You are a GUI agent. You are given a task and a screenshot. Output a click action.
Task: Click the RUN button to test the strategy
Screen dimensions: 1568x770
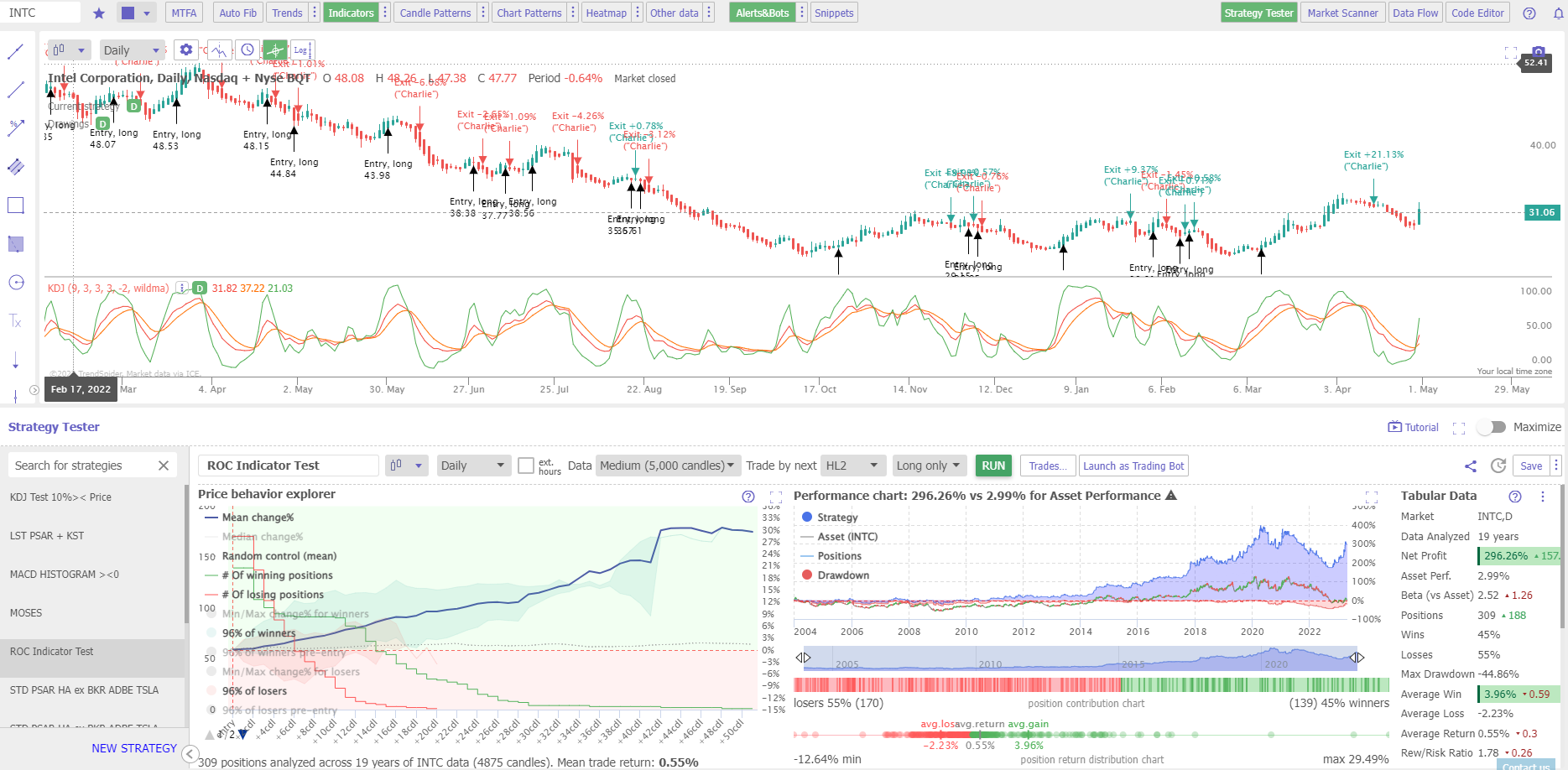[993, 466]
